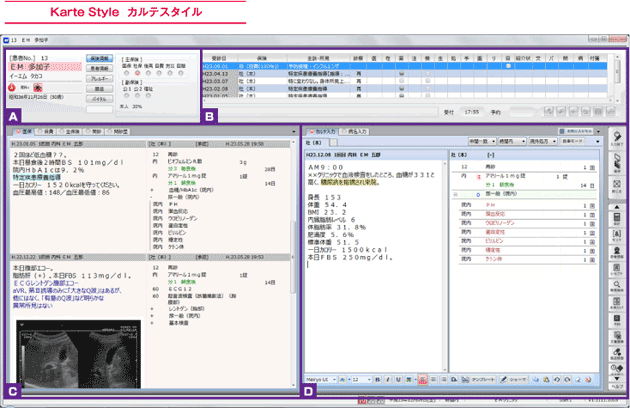The height and width of the screenshot is (408, 630).
Task: Click the 保険情報 button
Action: 100,57
